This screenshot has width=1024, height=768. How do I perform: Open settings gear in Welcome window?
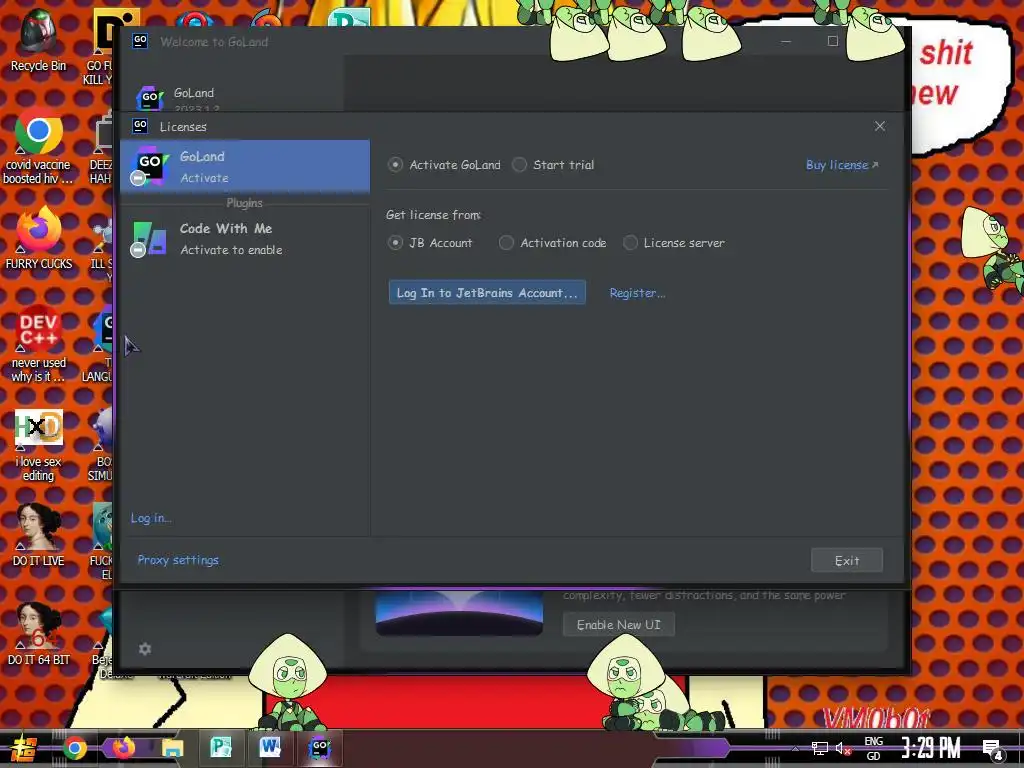coord(145,648)
